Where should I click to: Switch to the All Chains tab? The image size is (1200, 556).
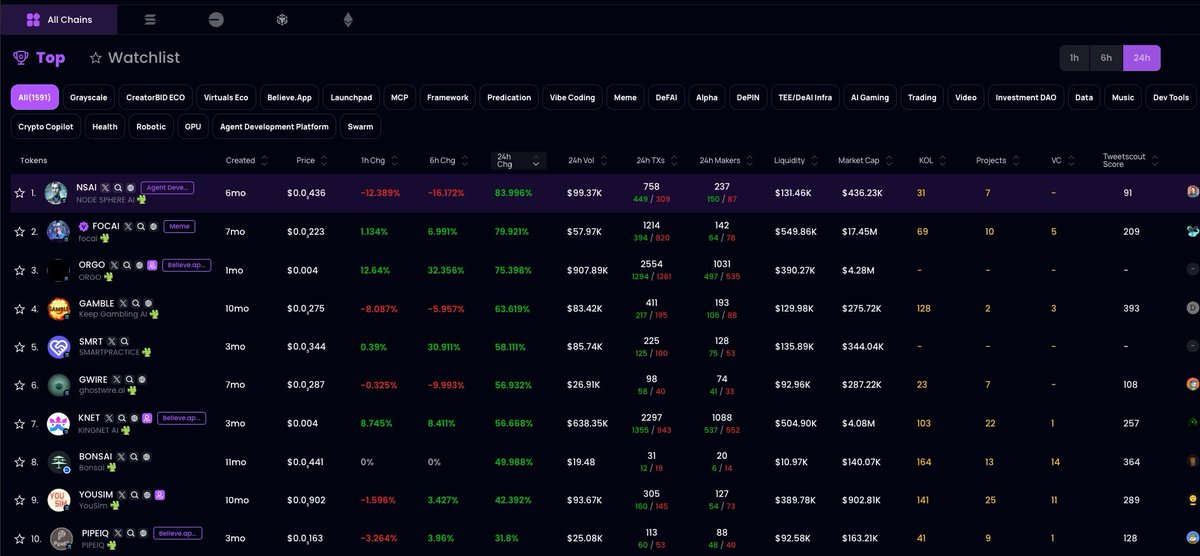coord(59,19)
